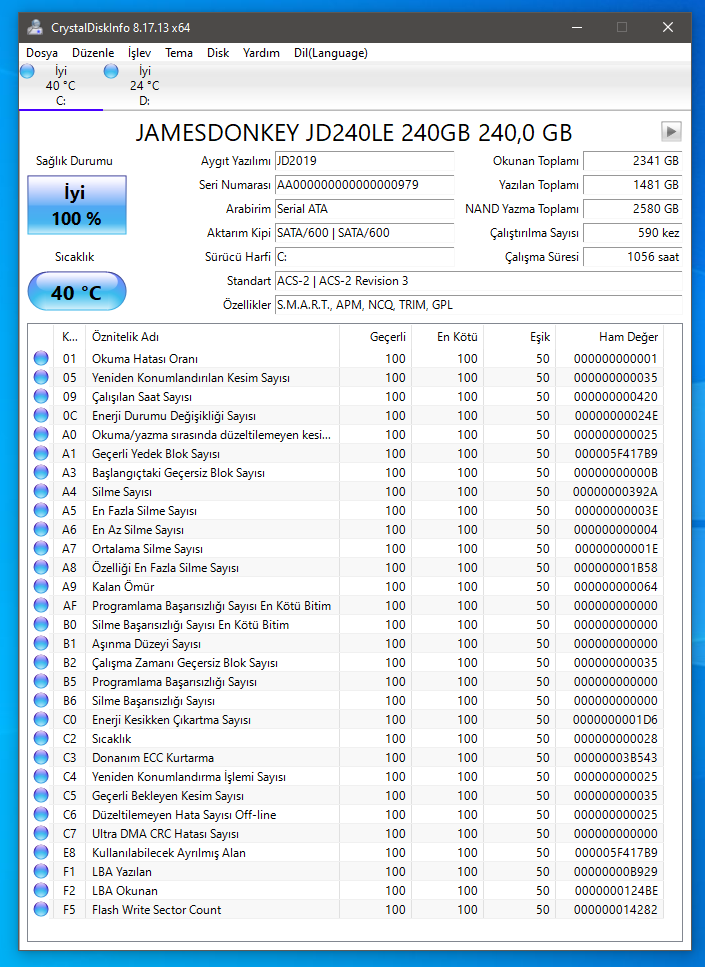Select the Yeniden Konumlandırma İşlemi Sayısı row
Screen dimensions: 705x967
[x=346, y=776]
